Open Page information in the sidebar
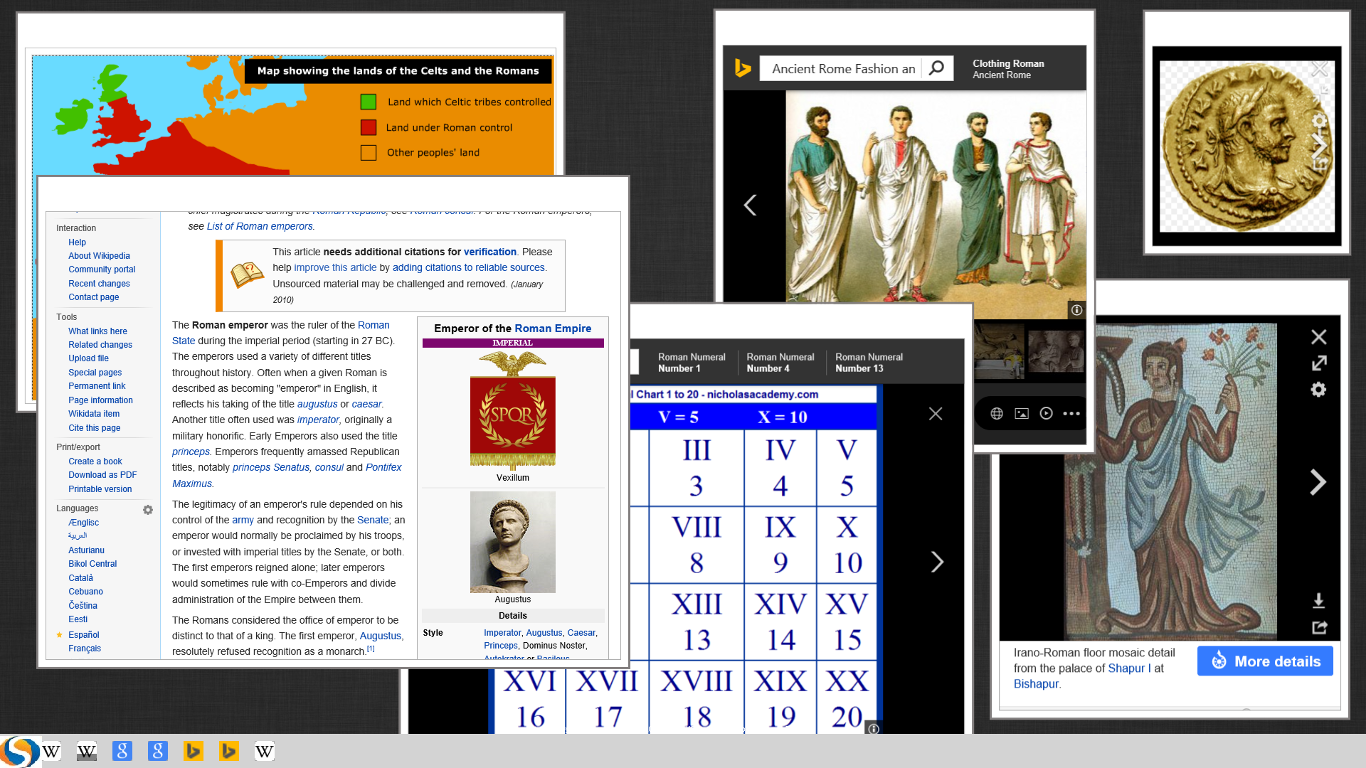1366x768 pixels. click(100, 400)
